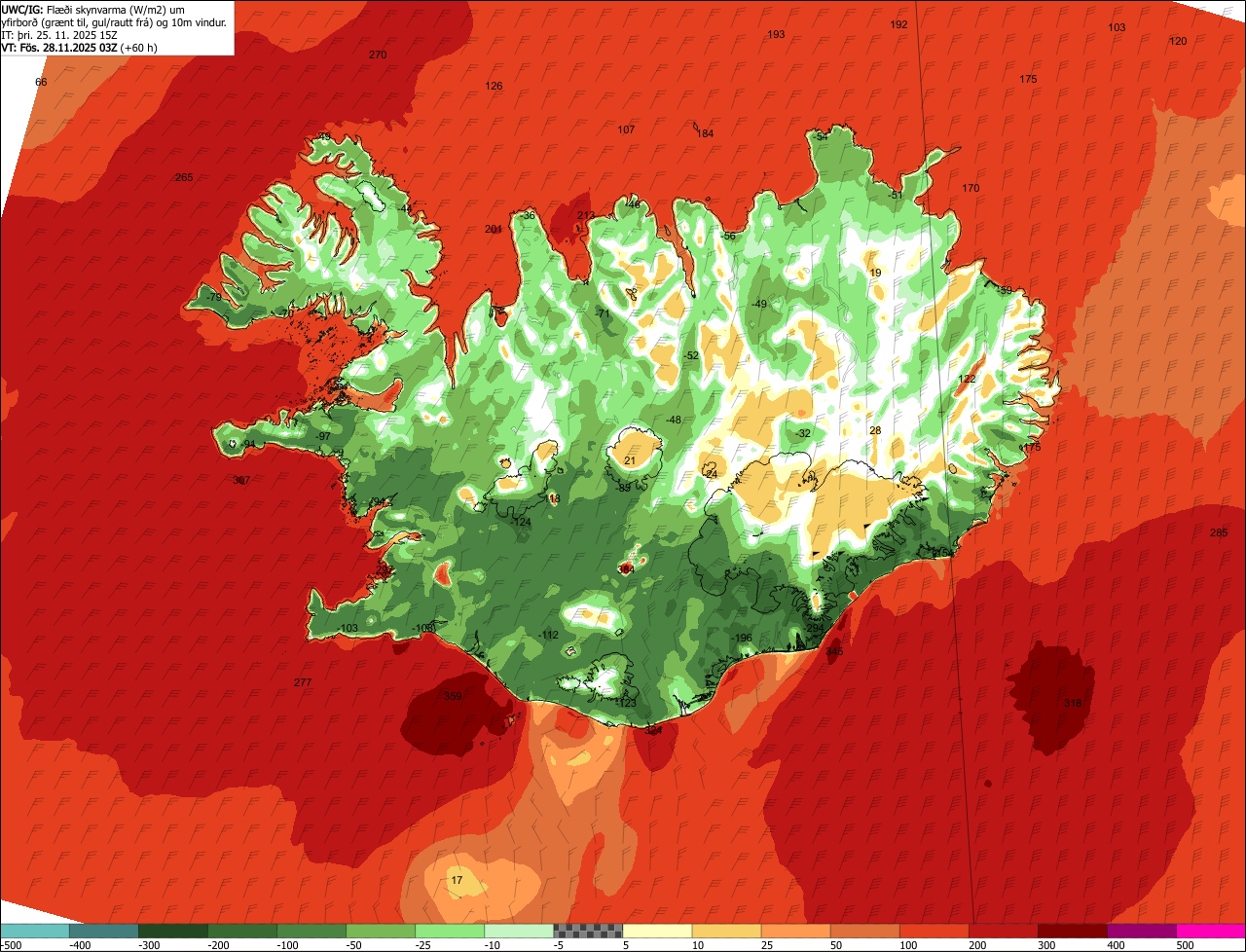Click the value 318 in the dark red patch
Viewport: 1246px width, 952px height.
tap(1073, 703)
